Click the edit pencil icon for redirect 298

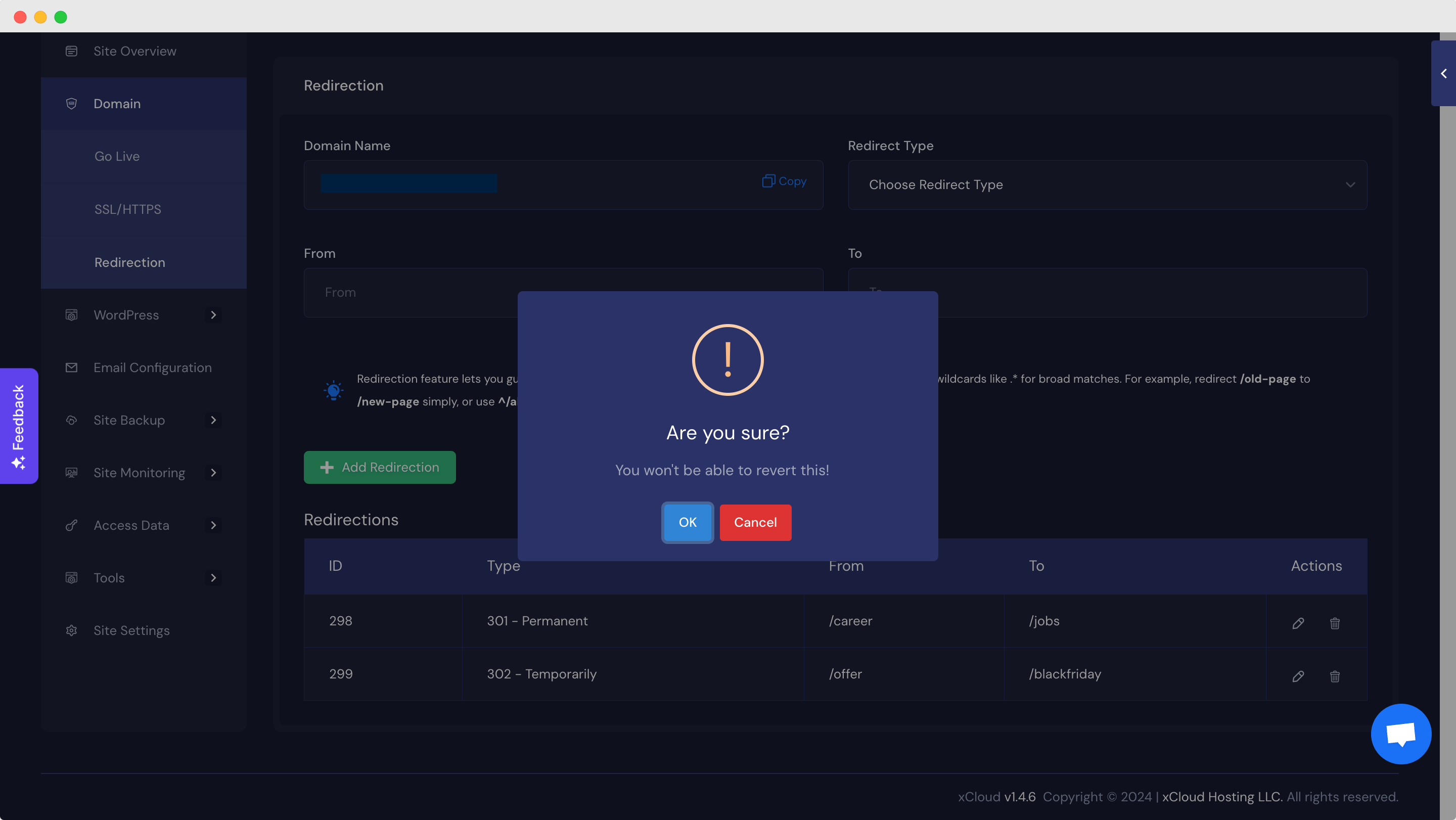point(1298,623)
